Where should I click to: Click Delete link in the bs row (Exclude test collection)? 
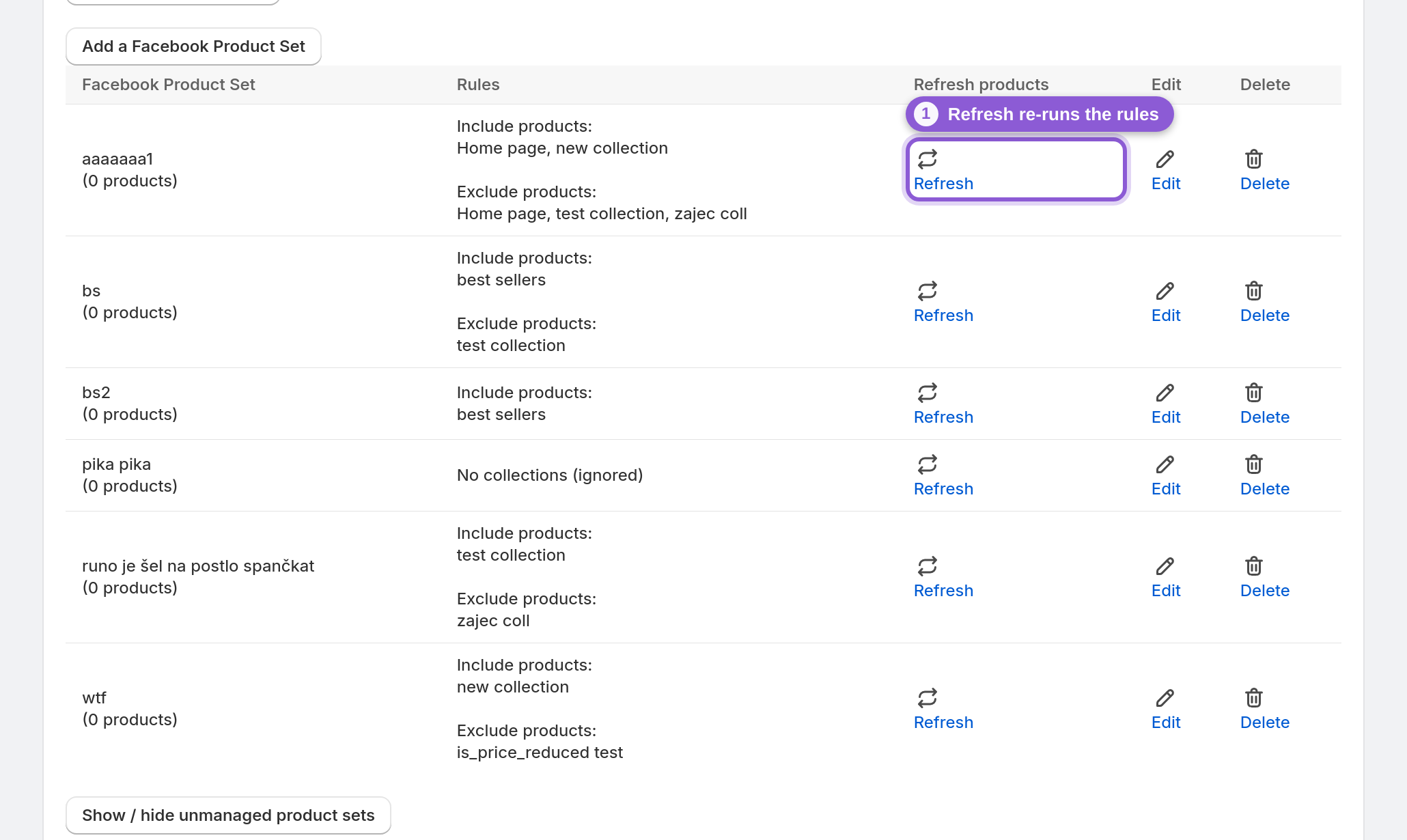click(1265, 316)
